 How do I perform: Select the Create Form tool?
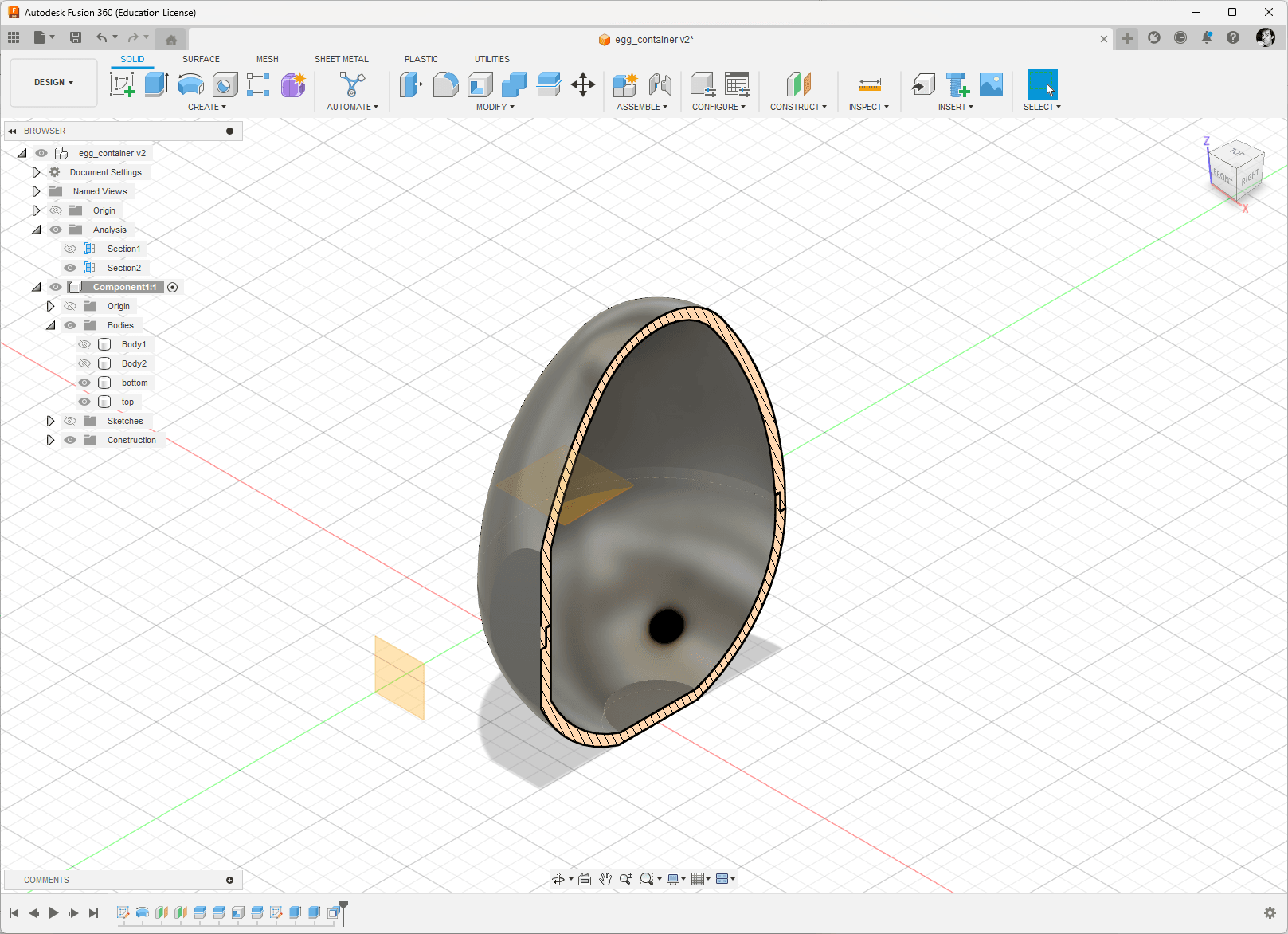pos(293,84)
